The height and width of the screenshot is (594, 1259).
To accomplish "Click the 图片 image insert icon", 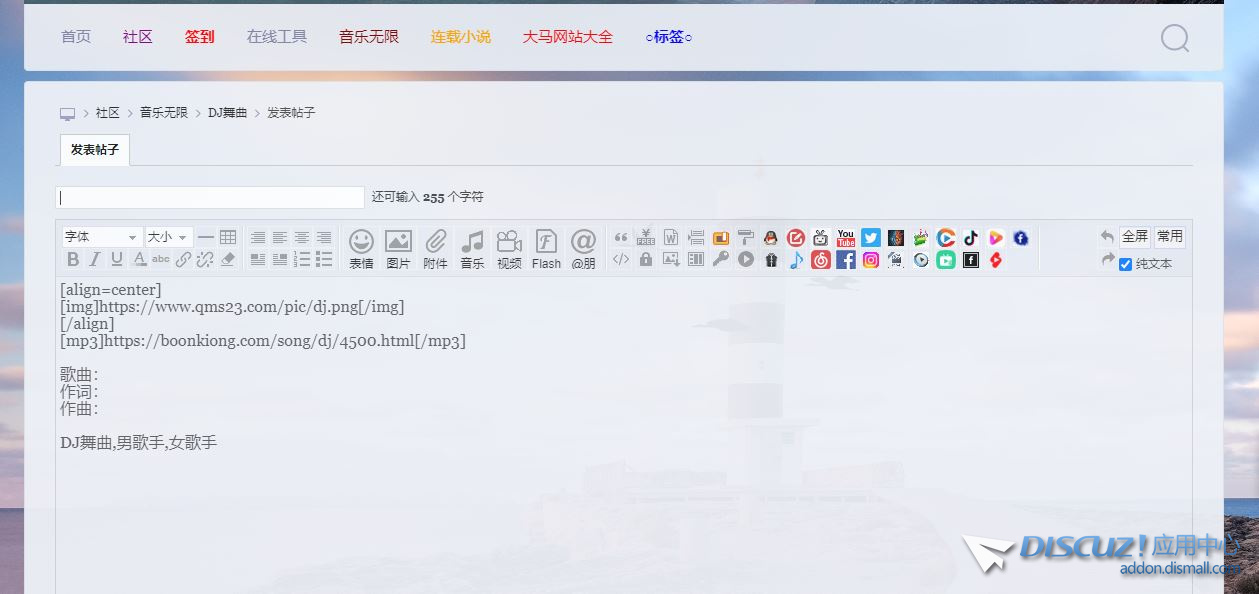I will 398,248.
